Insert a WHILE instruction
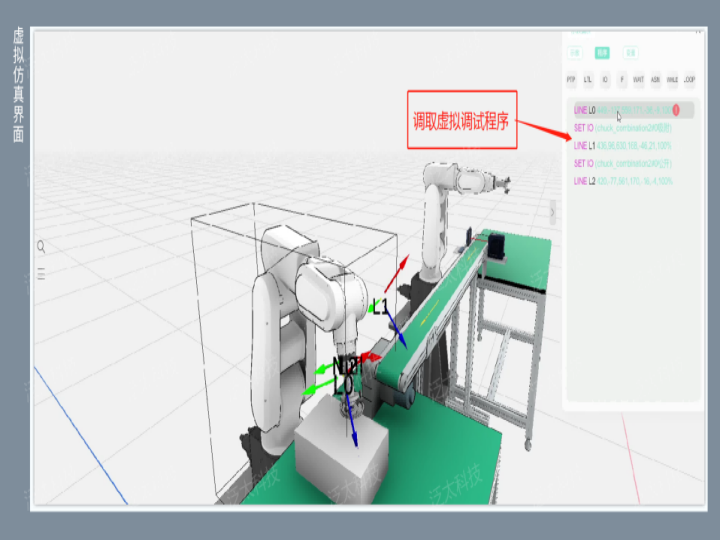Screen dimensions: 720x540 [672, 78]
